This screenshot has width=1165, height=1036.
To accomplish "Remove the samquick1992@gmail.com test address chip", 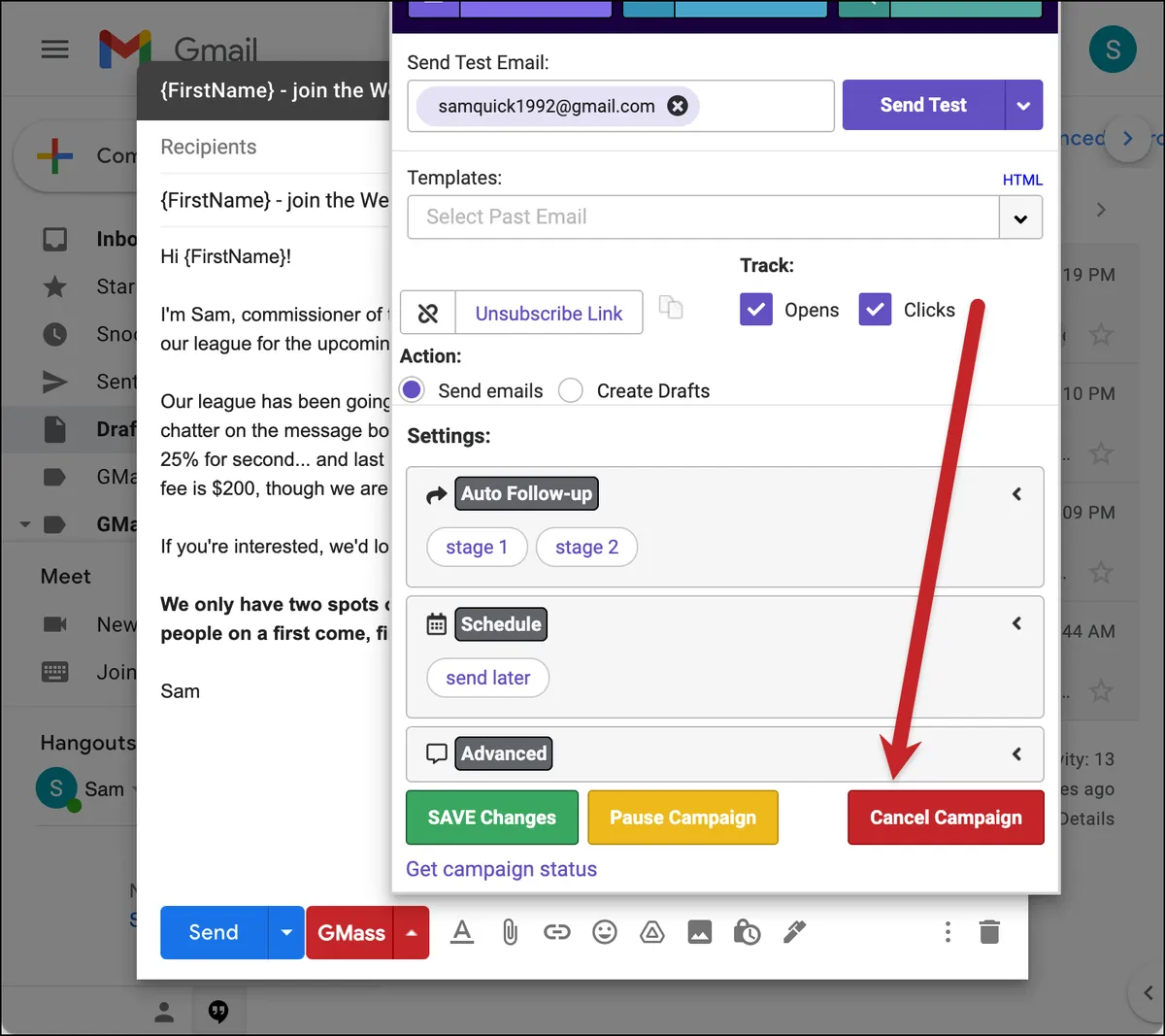I will (x=678, y=106).
